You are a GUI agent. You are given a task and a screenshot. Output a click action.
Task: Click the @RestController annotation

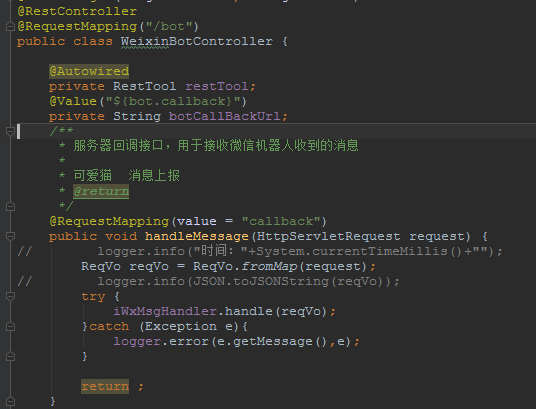77,11
